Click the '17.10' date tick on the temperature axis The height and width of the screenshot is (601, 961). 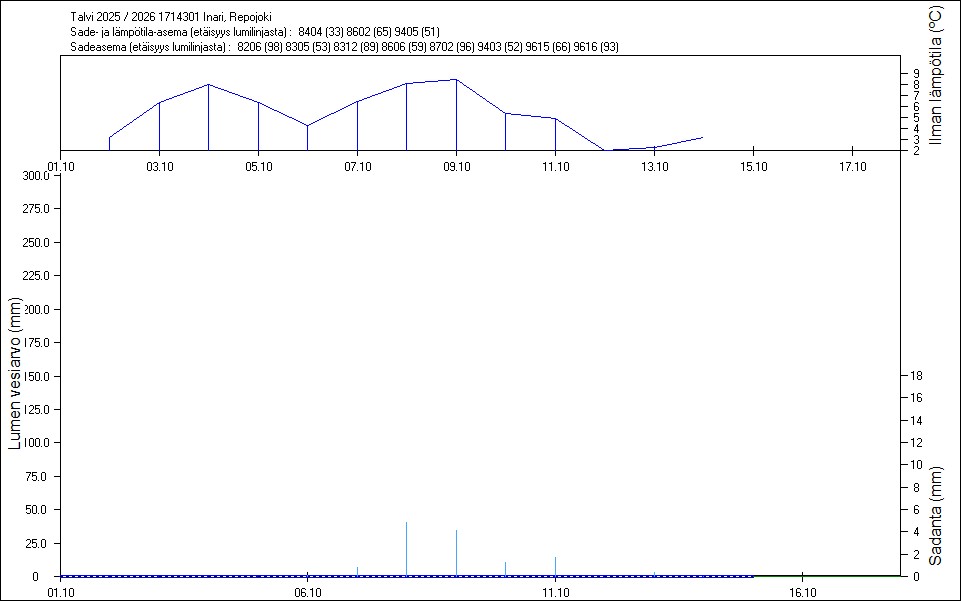click(x=851, y=167)
